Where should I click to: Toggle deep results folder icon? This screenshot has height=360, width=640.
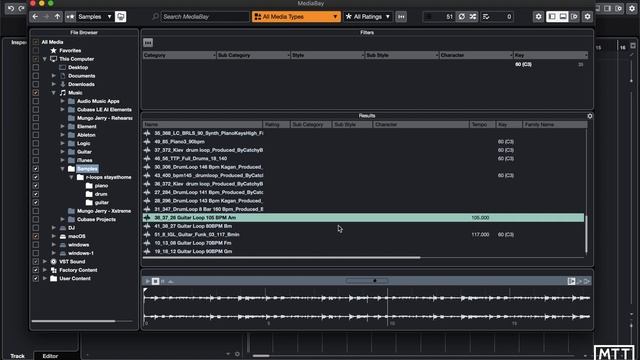click(120, 17)
